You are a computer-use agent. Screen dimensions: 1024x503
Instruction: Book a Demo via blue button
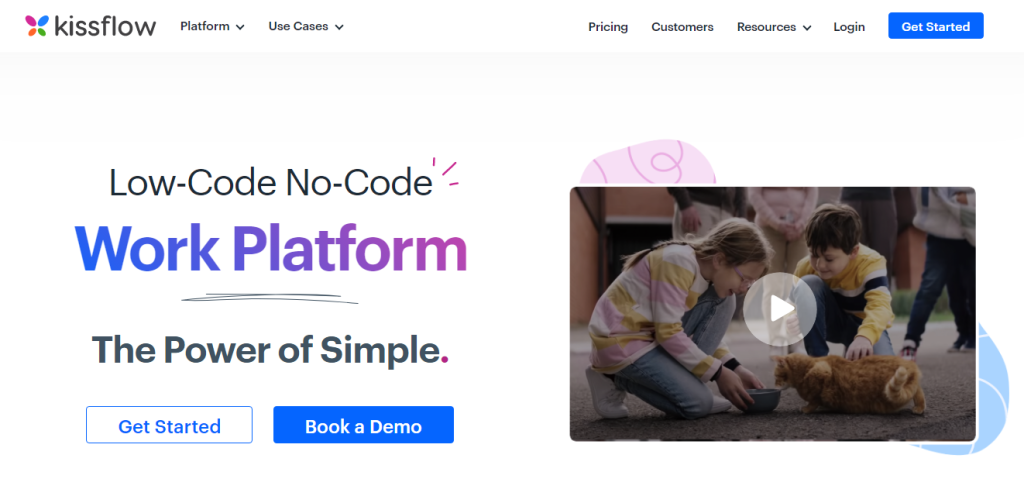tap(363, 425)
